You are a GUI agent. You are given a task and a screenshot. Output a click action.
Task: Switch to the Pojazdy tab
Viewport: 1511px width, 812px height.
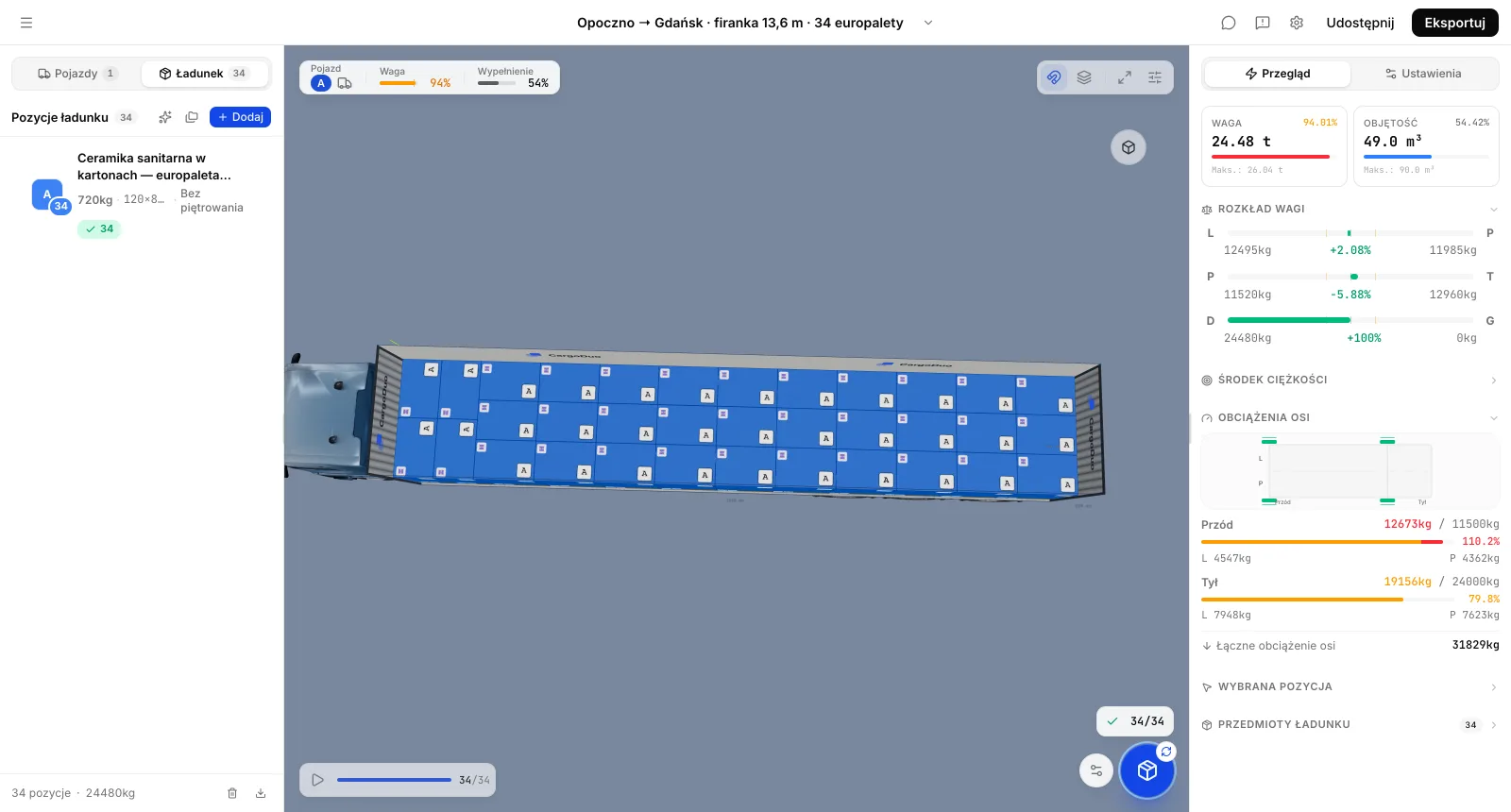76,74
